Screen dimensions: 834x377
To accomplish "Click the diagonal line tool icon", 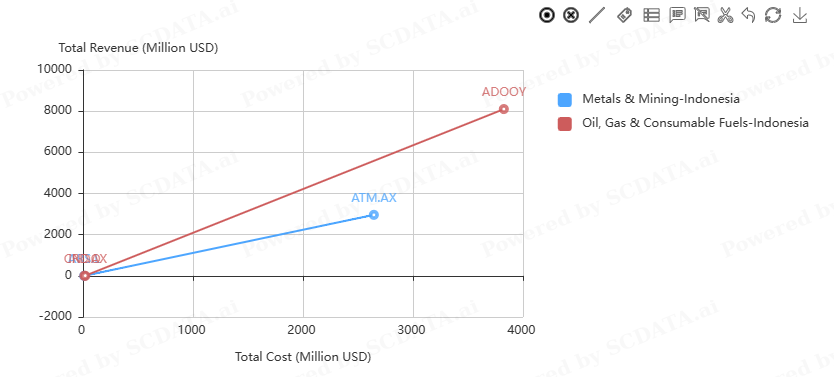I will pos(597,15).
